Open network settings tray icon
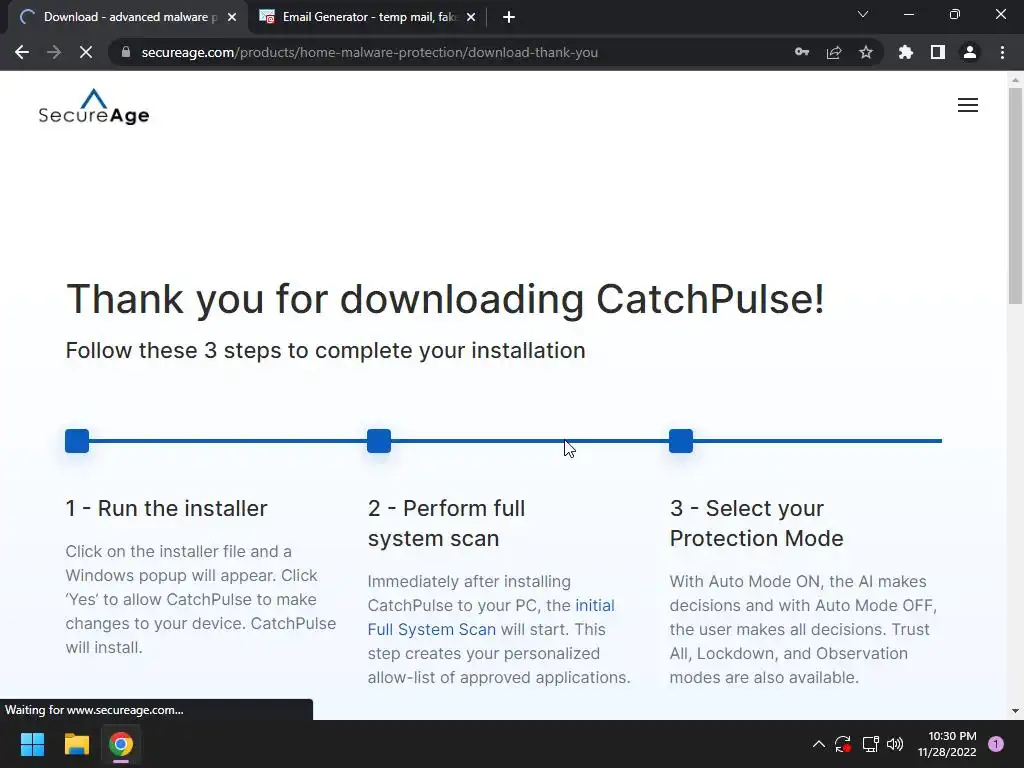Image resolution: width=1024 pixels, height=768 pixels. [x=871, y=744]
